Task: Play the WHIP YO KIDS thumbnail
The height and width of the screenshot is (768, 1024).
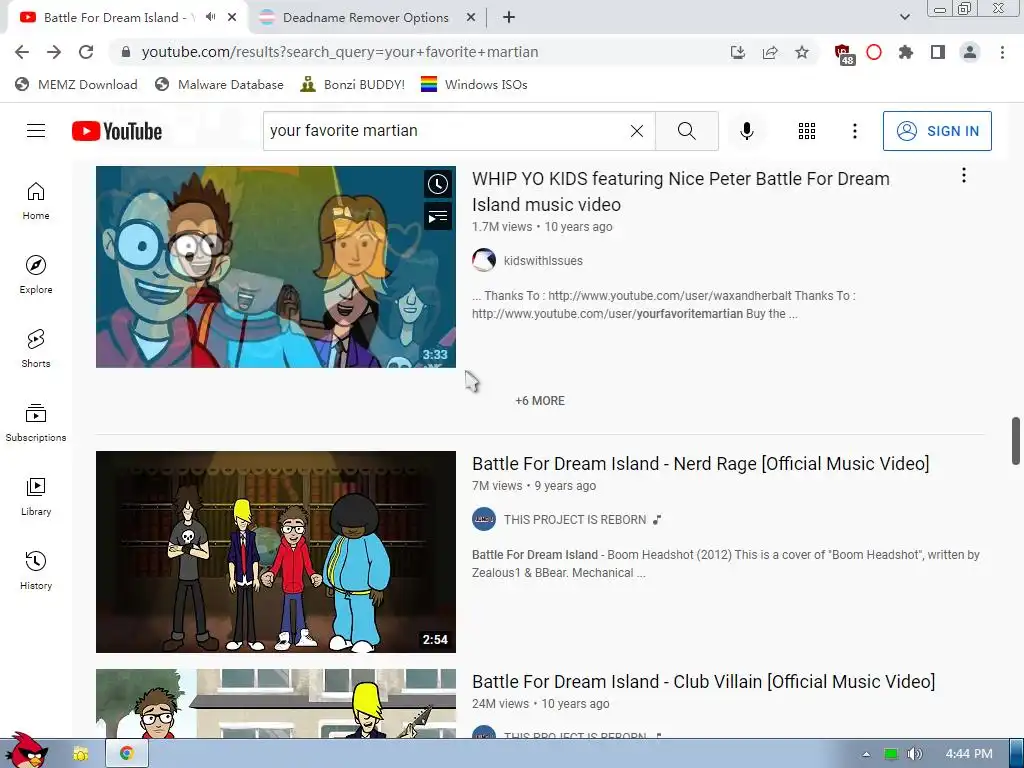Action: (x=276, y=266)
